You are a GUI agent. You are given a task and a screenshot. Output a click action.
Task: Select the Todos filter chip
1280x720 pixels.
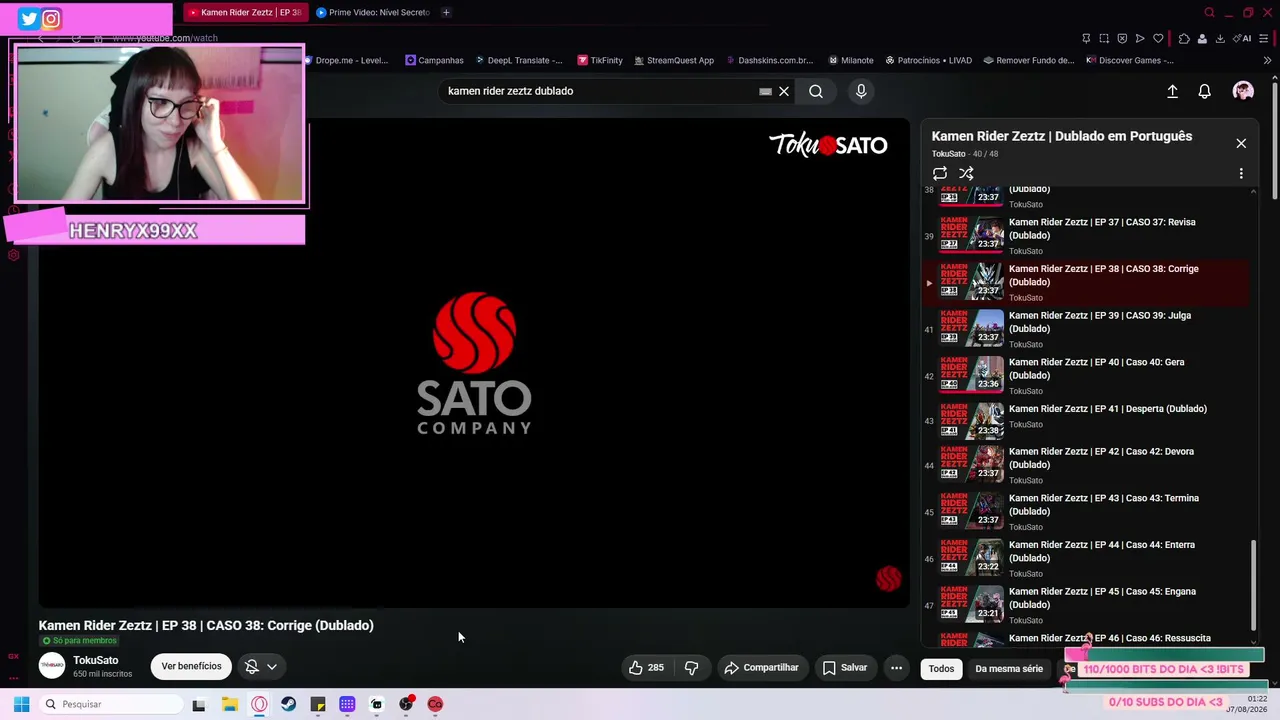[941, 668]
